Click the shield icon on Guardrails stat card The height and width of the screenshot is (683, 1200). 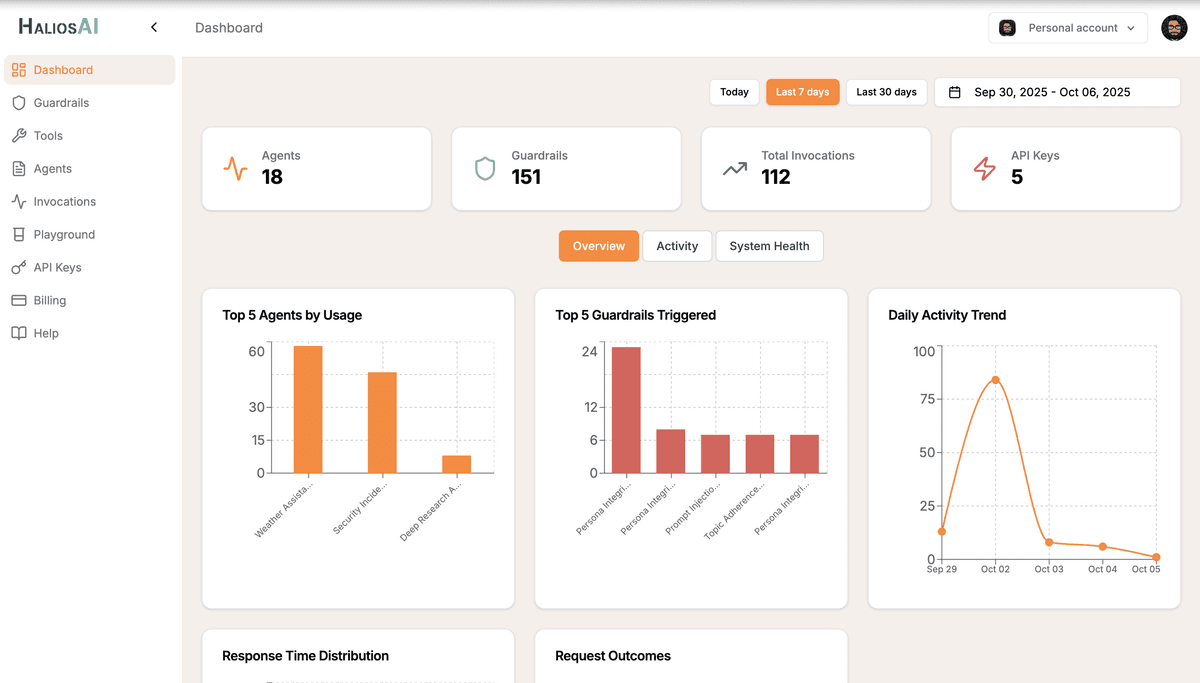coord(485,168)
